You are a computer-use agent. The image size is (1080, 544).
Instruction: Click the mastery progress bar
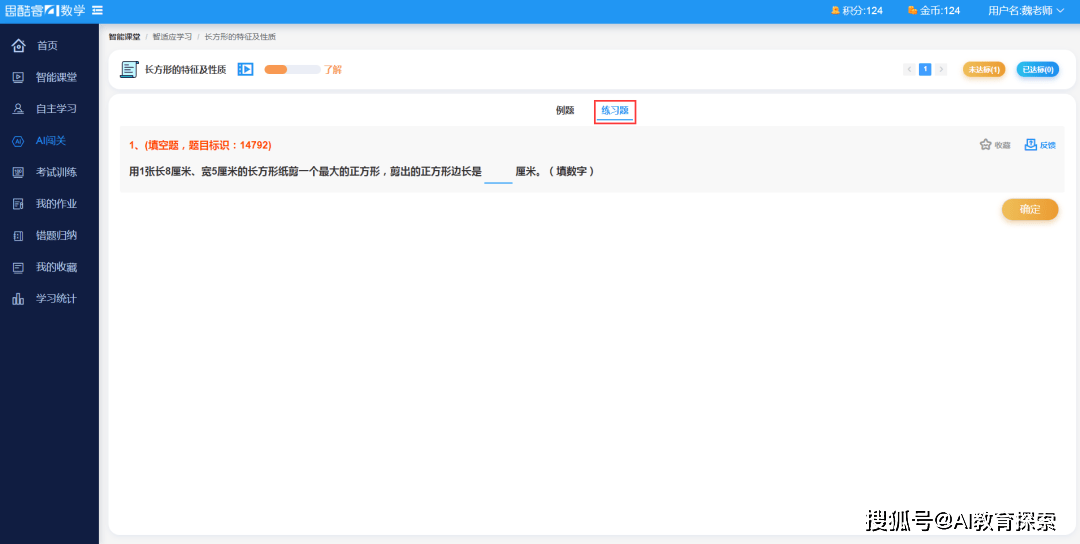coord(292,70)
